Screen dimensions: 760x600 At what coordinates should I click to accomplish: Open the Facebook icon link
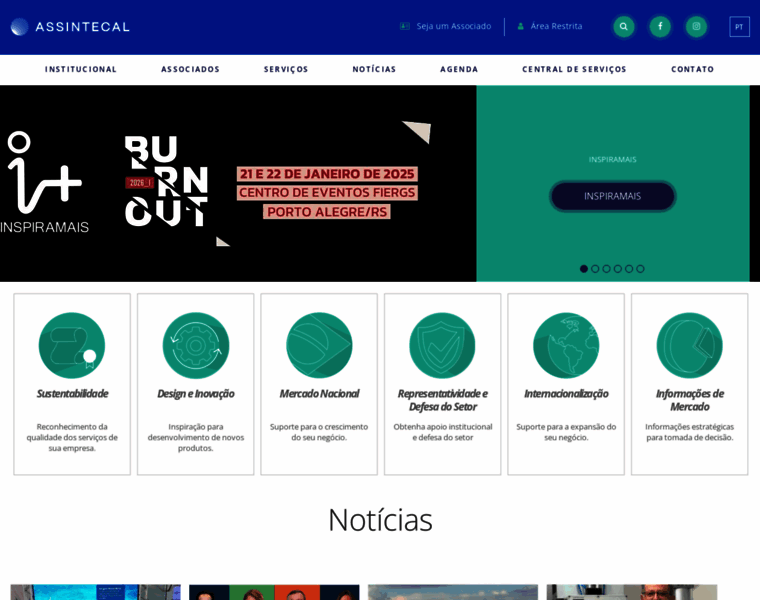(x=660, y=27)
